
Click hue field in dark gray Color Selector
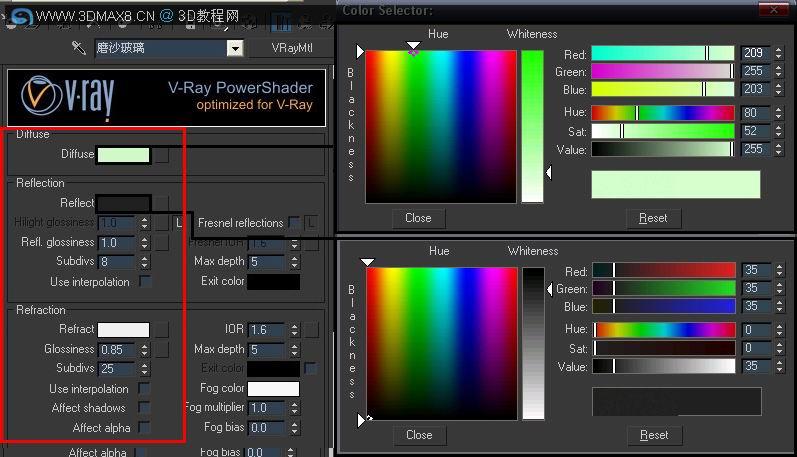(x=442, y=344)
